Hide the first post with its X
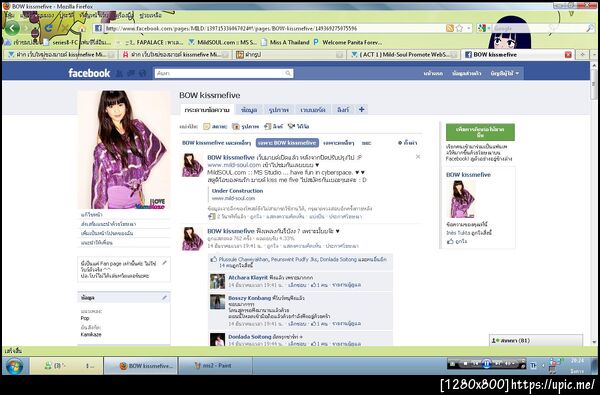The height and width of the screenshot is (395, 600). [418, 157]
